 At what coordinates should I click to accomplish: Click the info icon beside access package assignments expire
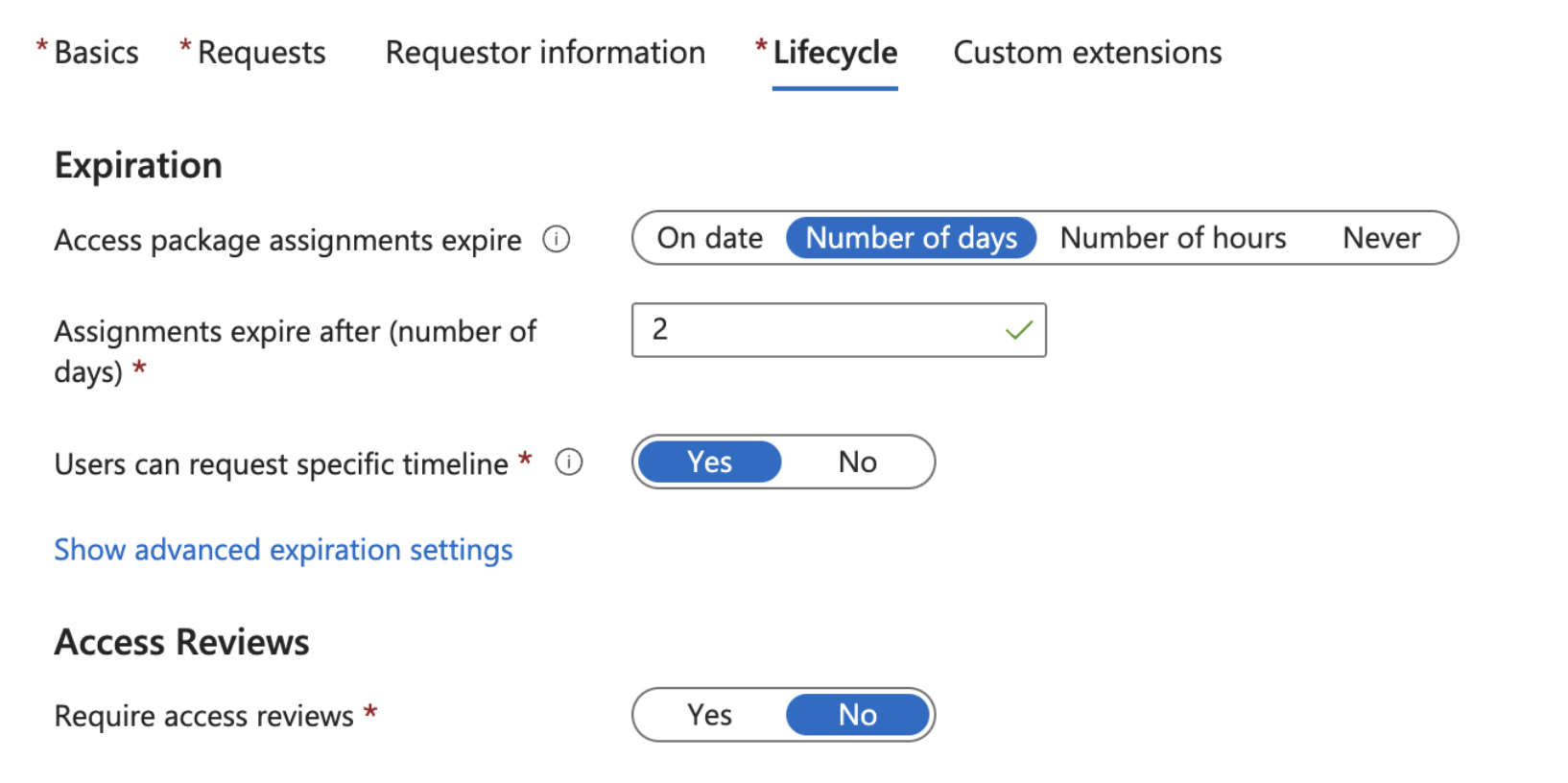click(x=557, y=239)
